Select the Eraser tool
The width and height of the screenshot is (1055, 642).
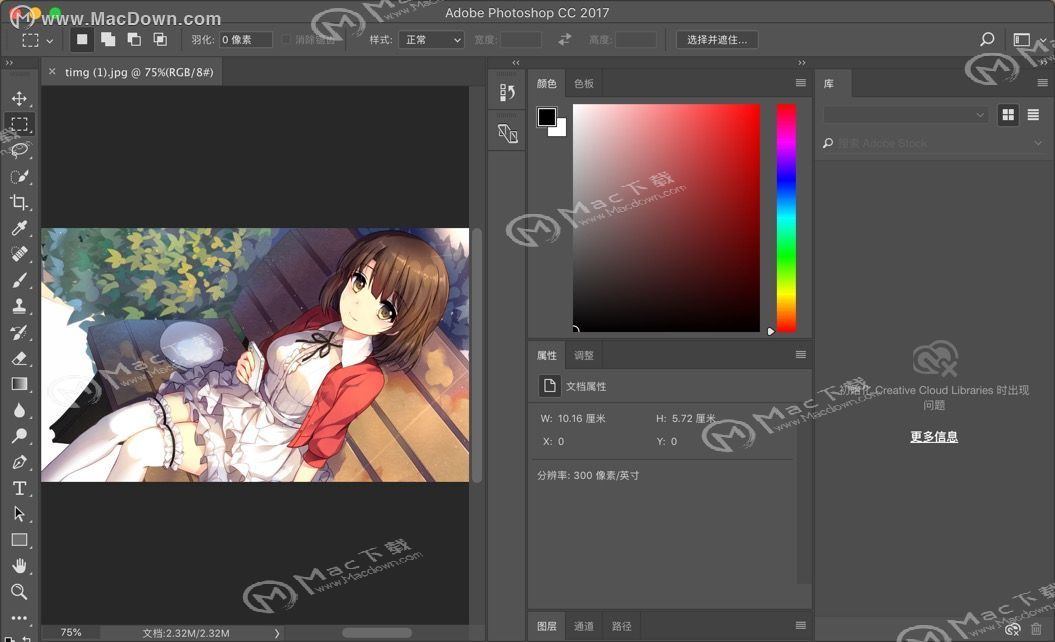pyautogui.click(x=19, y=358)
